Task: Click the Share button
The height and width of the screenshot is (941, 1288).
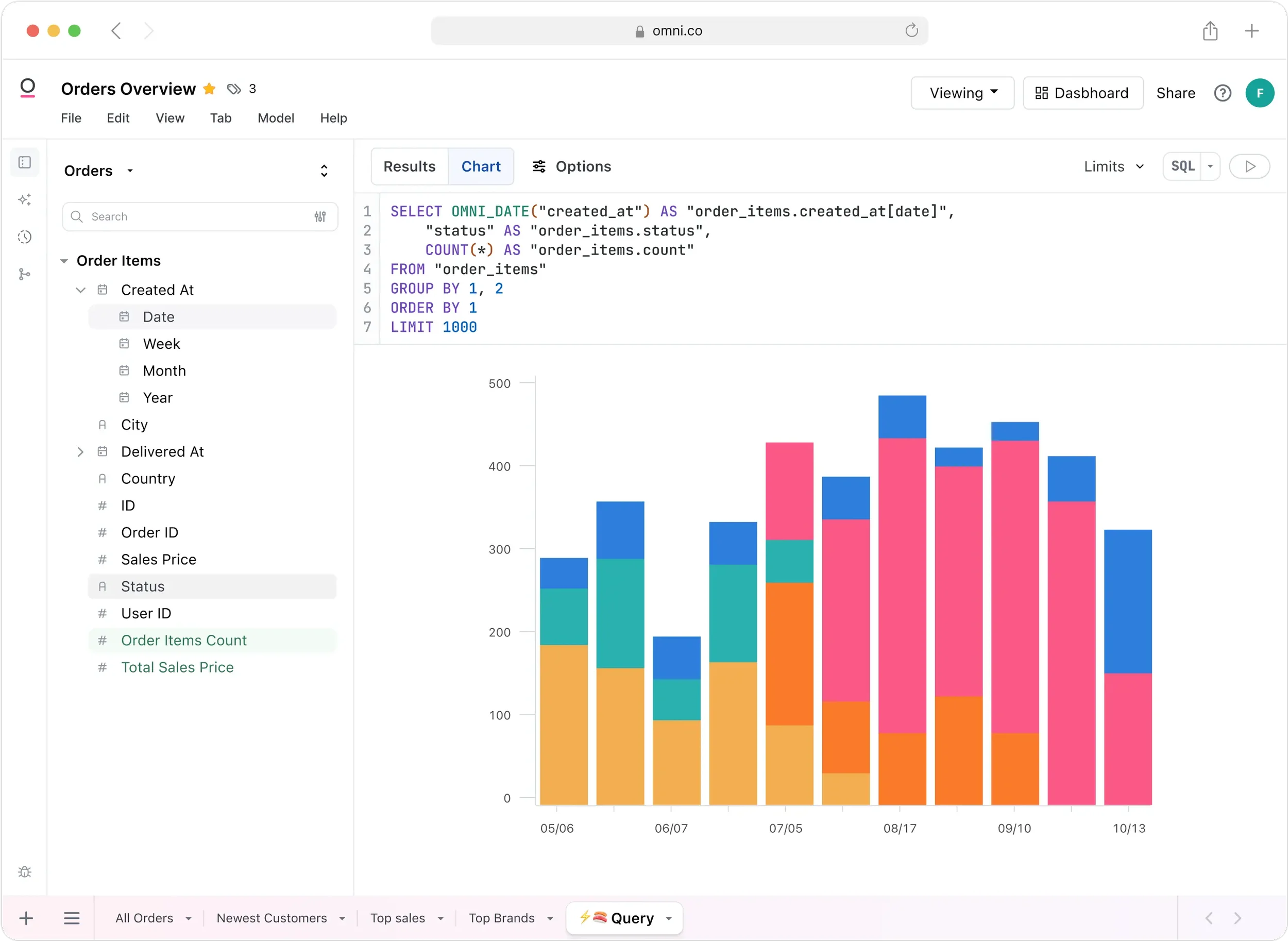Action: pyautogui.click(x=1175, y=93)
